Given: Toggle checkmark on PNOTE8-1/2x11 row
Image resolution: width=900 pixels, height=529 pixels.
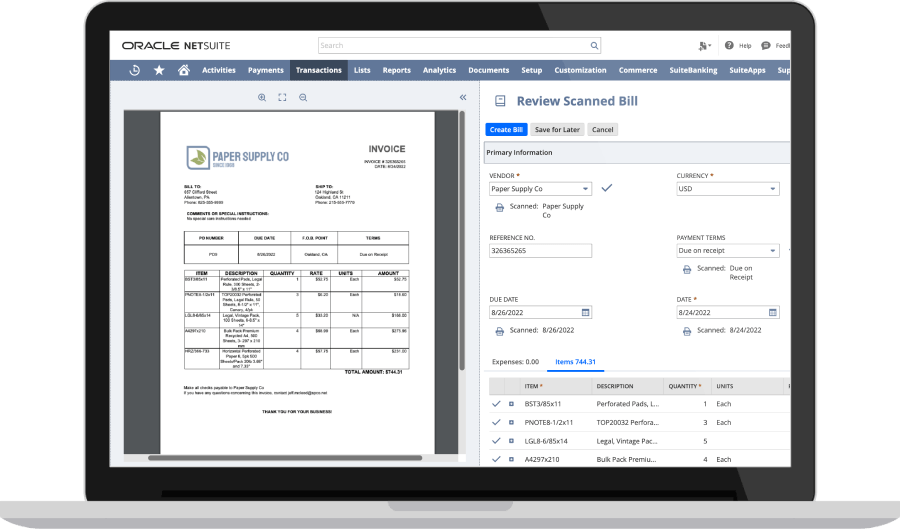Looking at the screenshot, I should tap(496, 422).
